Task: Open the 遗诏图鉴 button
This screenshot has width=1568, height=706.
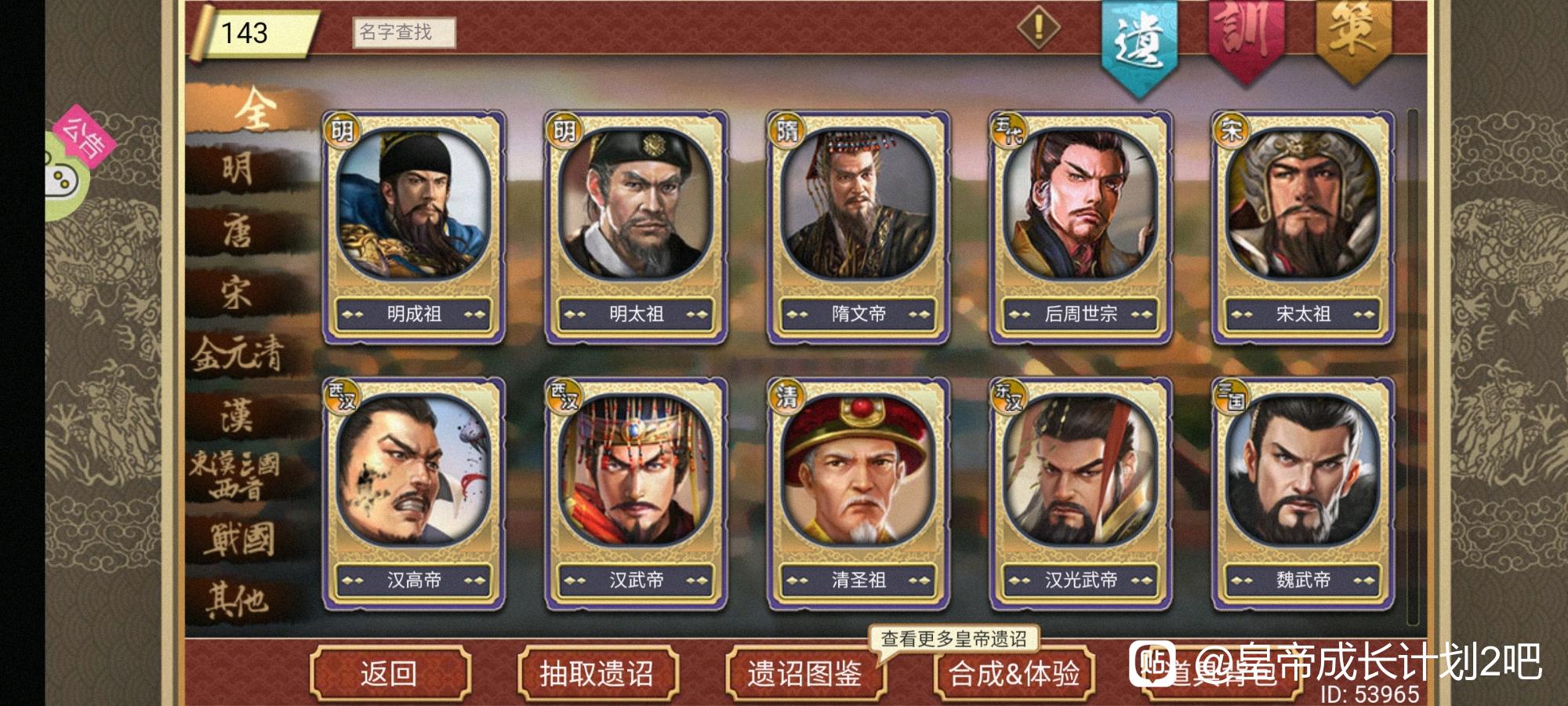Action: [805, 673]
